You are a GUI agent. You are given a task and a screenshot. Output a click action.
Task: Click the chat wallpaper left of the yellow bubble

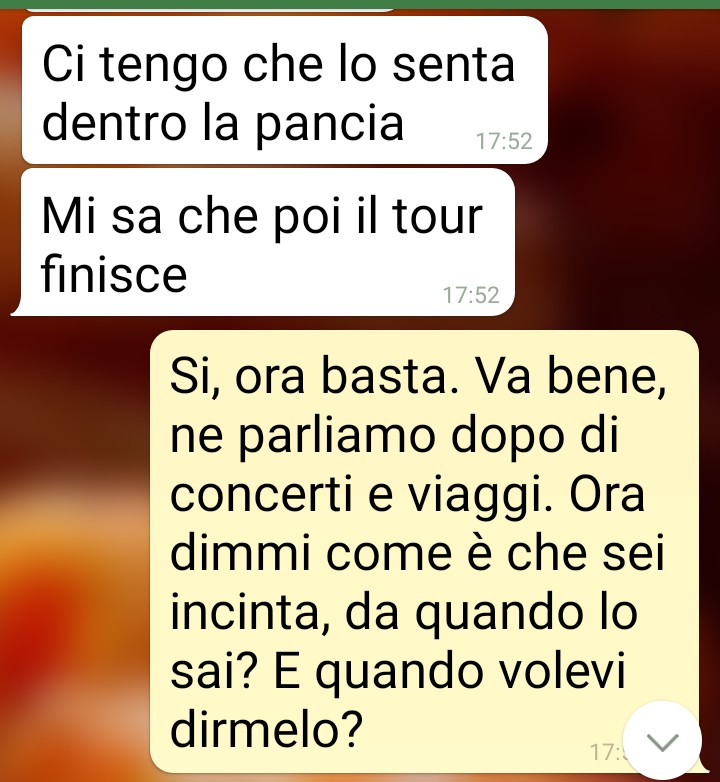[x=75, y=549]
